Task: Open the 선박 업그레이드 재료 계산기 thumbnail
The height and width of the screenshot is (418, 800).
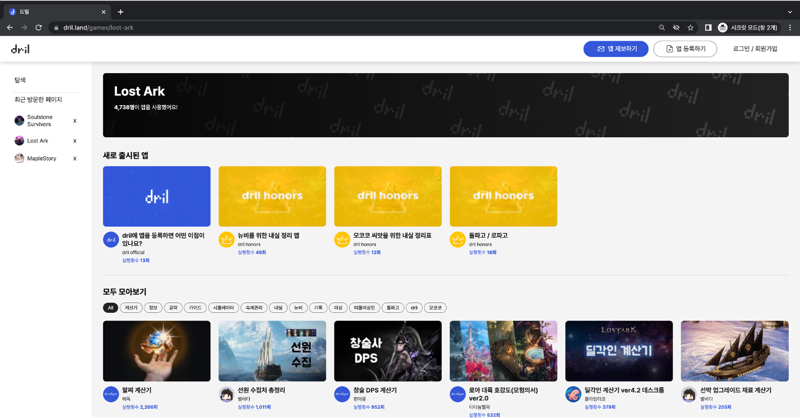Action: coord(735,351)
